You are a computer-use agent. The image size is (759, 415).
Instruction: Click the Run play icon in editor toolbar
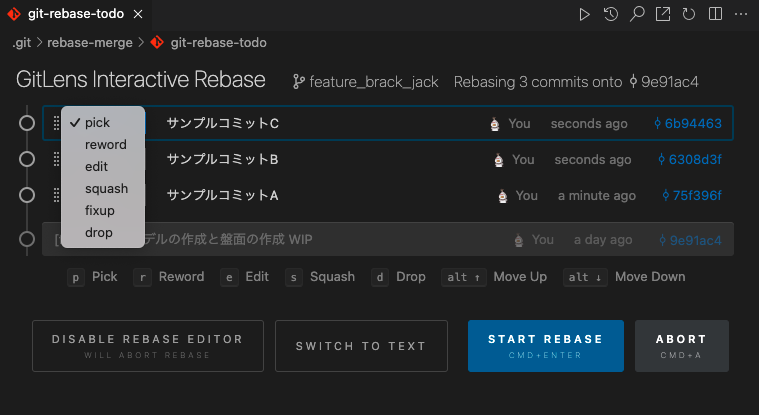(x=584, y=15)
